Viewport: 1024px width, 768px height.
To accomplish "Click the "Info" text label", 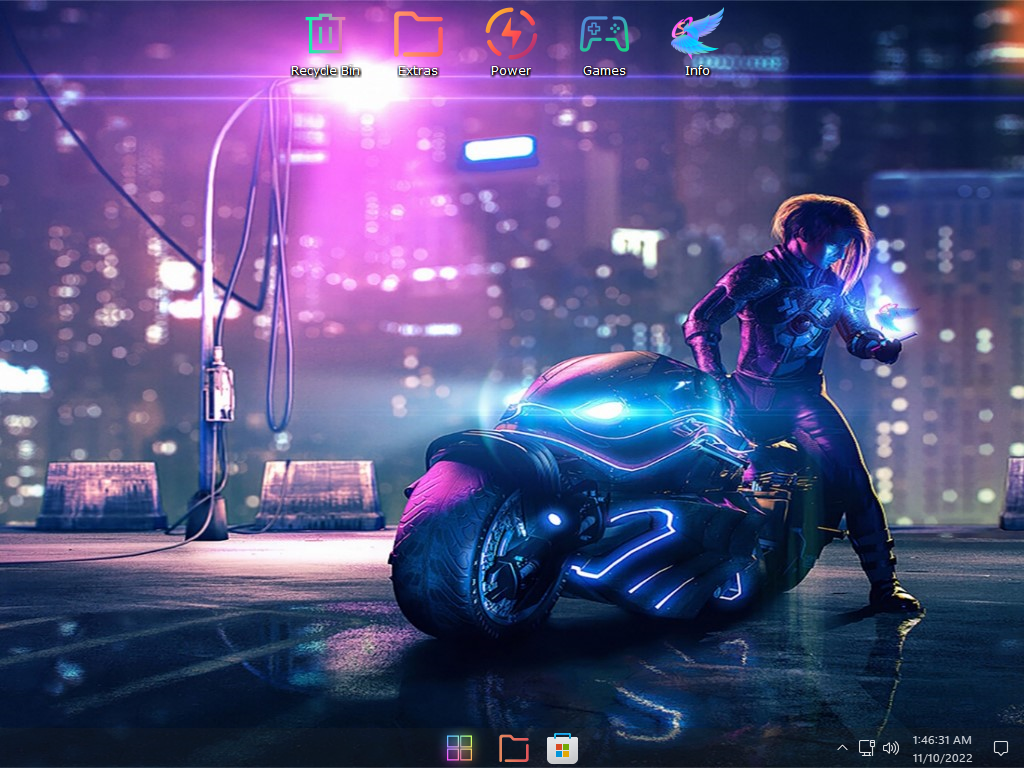I will point(697,71).
